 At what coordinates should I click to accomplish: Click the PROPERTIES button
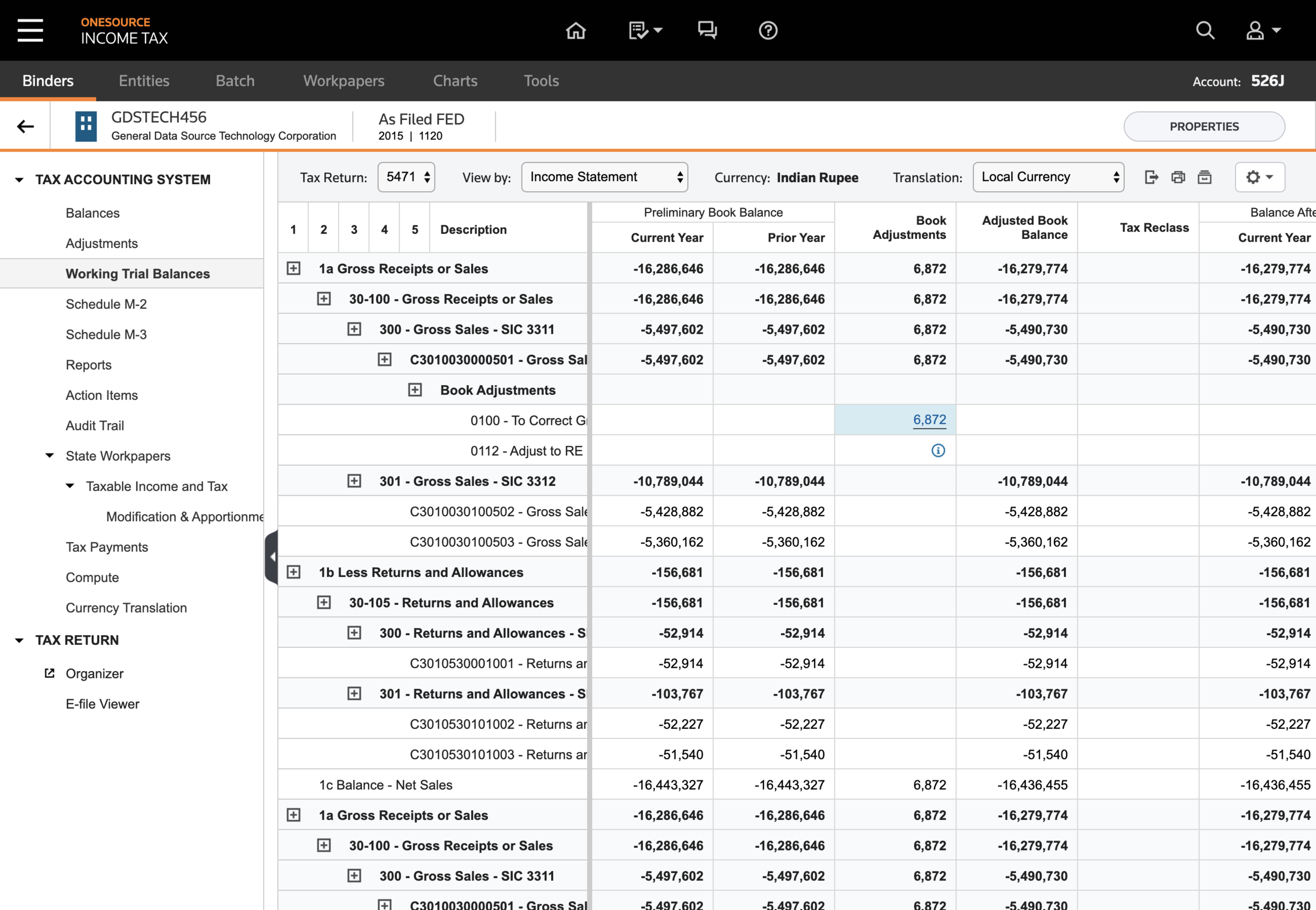click(1204, 126)
